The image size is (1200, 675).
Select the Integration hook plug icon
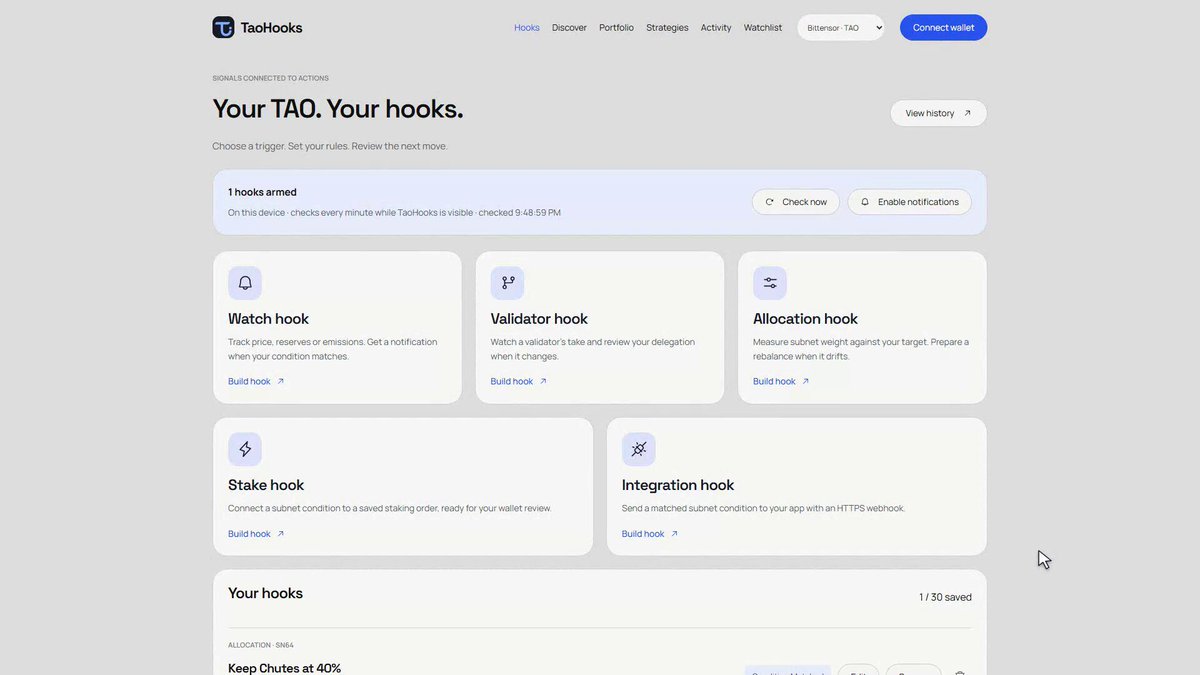[x=639, y=449]
